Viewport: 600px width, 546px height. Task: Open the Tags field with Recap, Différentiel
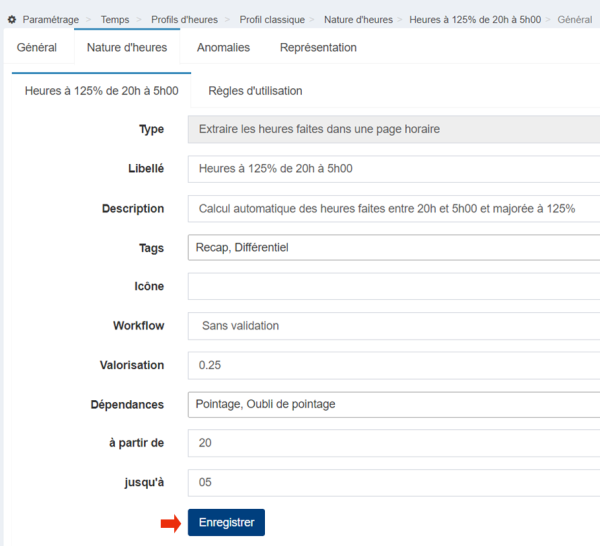(394, 248)
